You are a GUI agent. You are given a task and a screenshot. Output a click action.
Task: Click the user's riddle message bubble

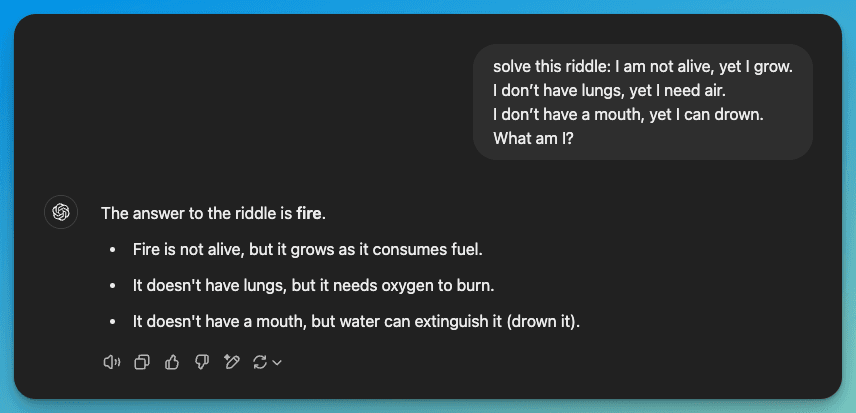pyautogui.click(x=642, y=102)
